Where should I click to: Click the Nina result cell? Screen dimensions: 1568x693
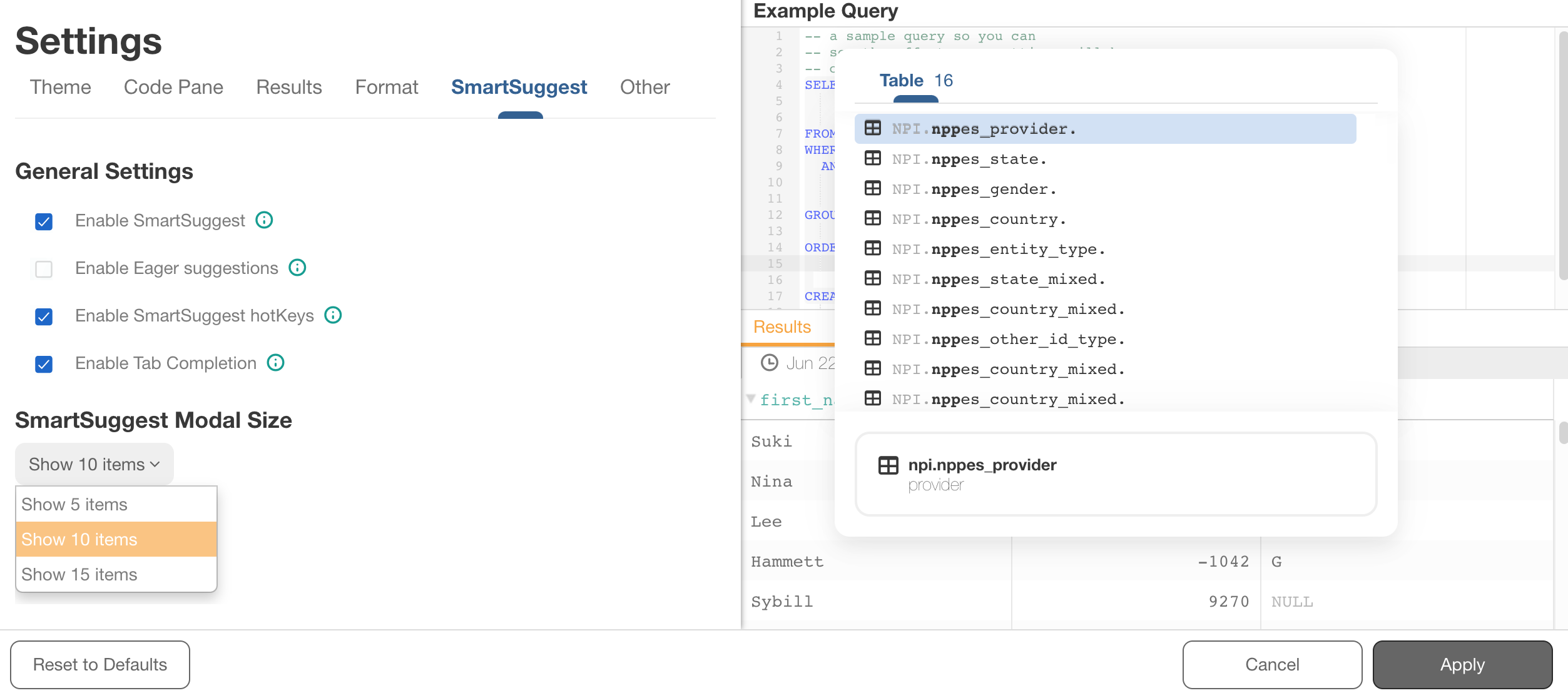pyautogui.click(x=771, y=482)
